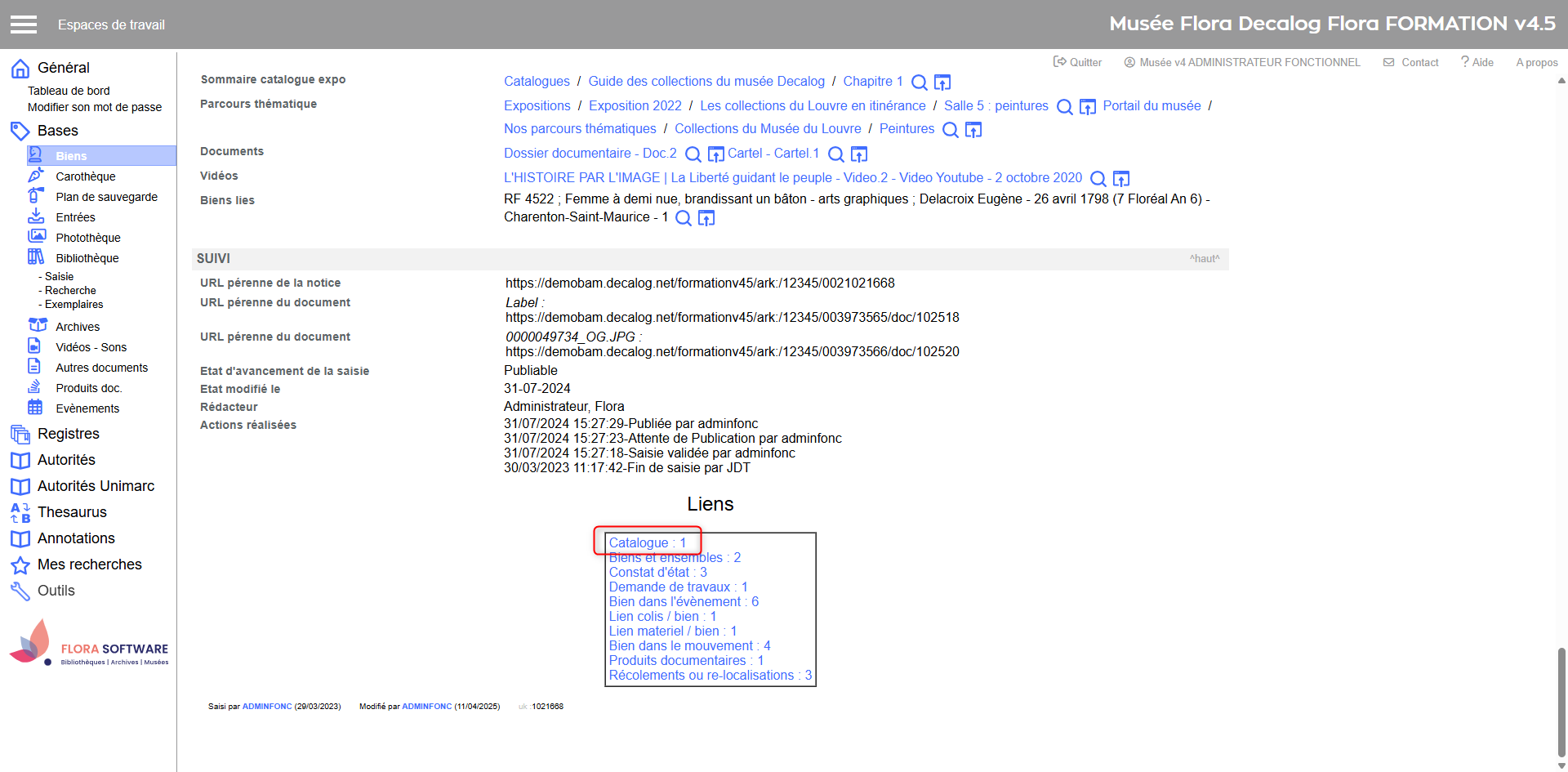The height and width of the screenshot is (772, 1568).
Task: Open Tableau de bord
Action: click(x=69, y=91)
